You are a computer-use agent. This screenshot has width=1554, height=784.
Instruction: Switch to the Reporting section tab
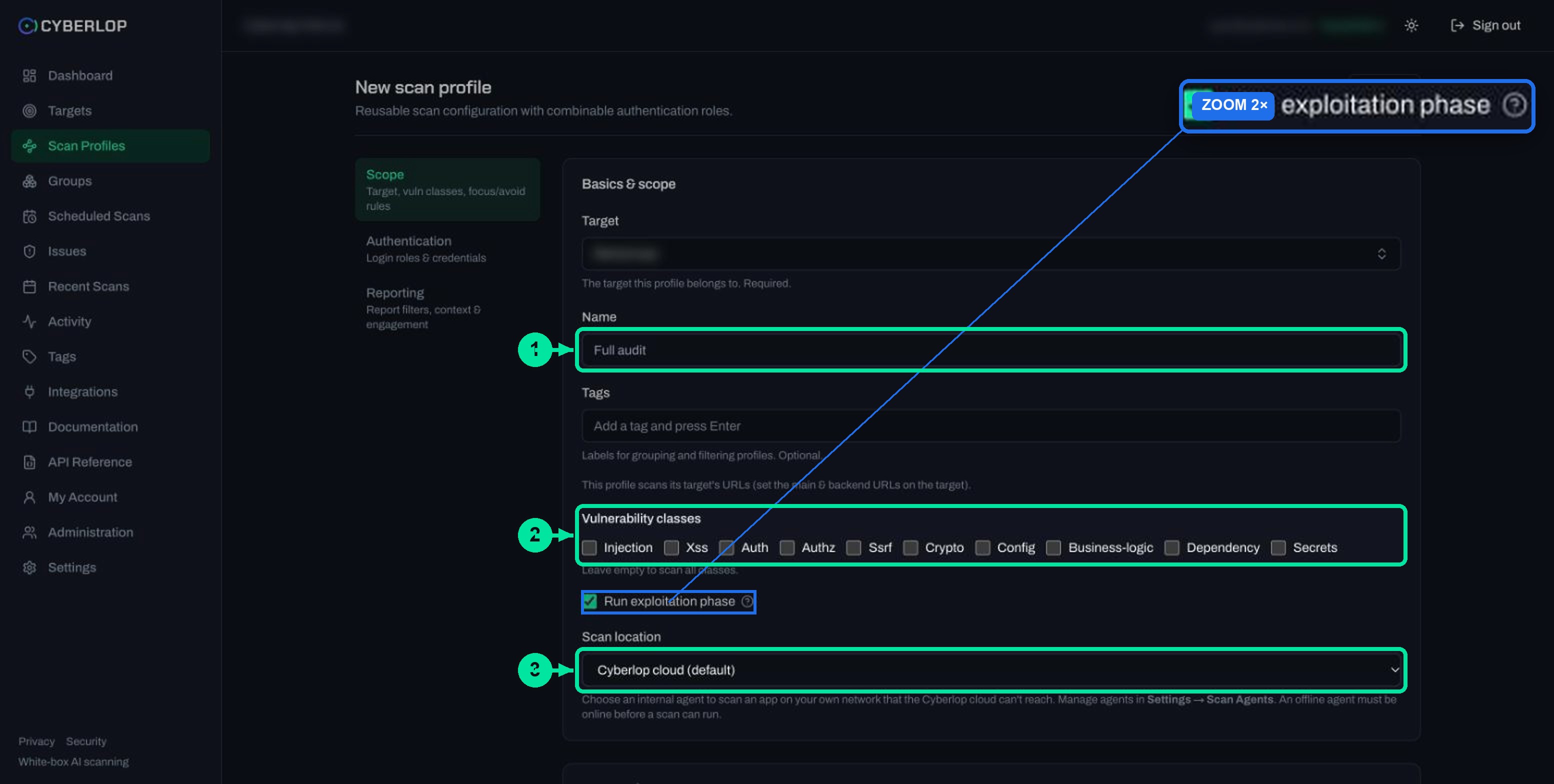click(447, 308)
